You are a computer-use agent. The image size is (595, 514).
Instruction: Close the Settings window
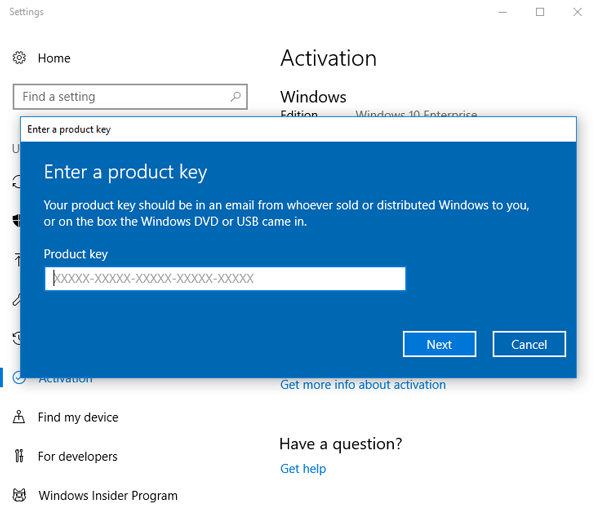click(577, 12)
